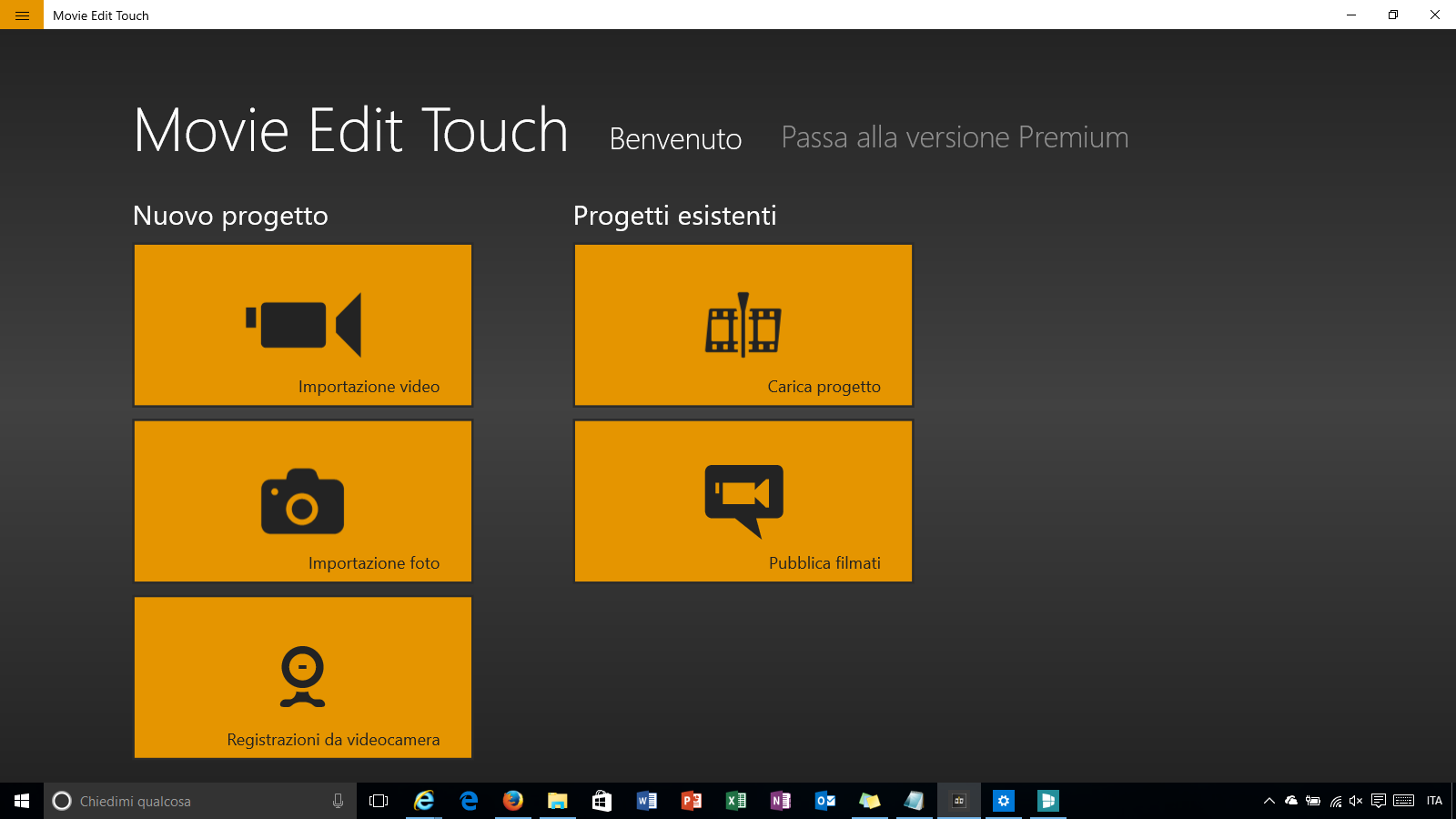Close the Movie Edit Touch window

coord(1435,15)
